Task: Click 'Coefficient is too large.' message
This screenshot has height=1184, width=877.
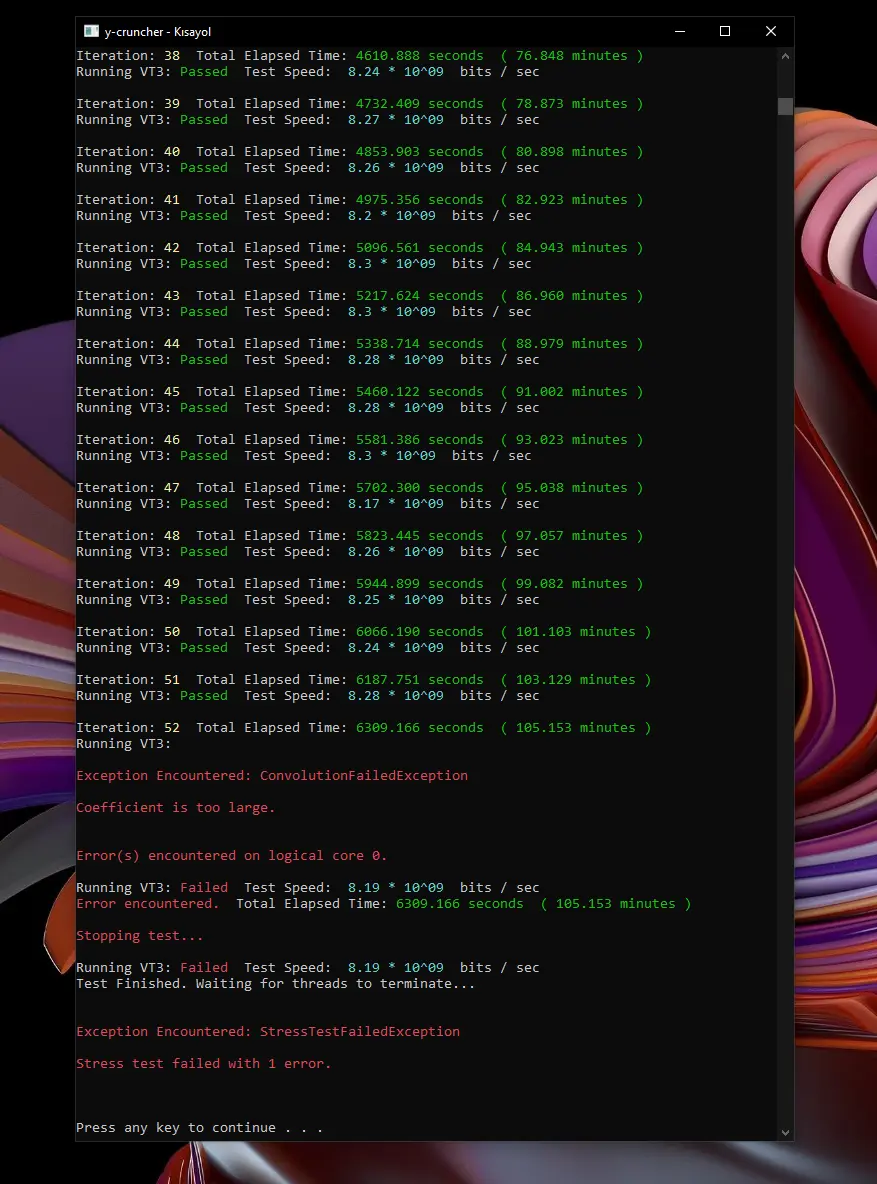Action: pos(175,808)
